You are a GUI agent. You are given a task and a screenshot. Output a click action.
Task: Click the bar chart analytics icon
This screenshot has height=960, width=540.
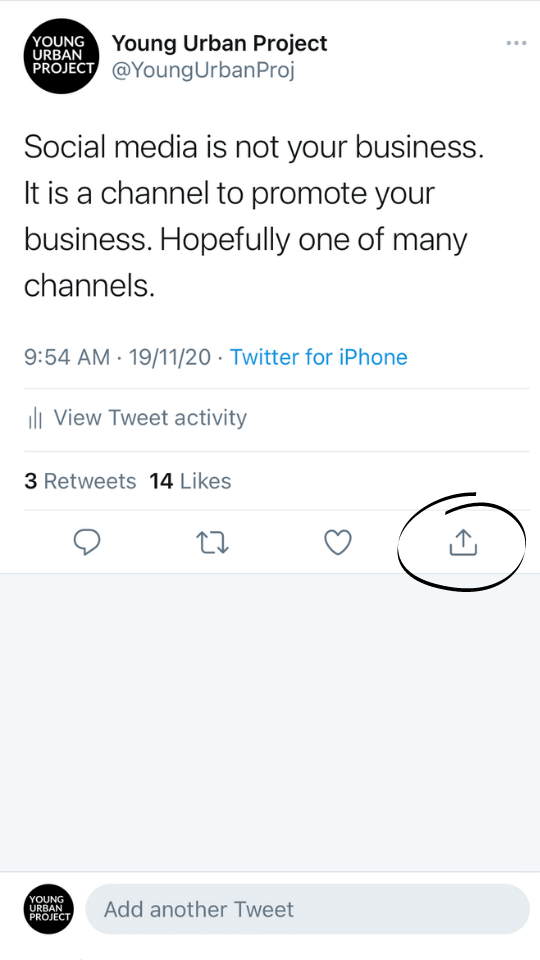35,419
